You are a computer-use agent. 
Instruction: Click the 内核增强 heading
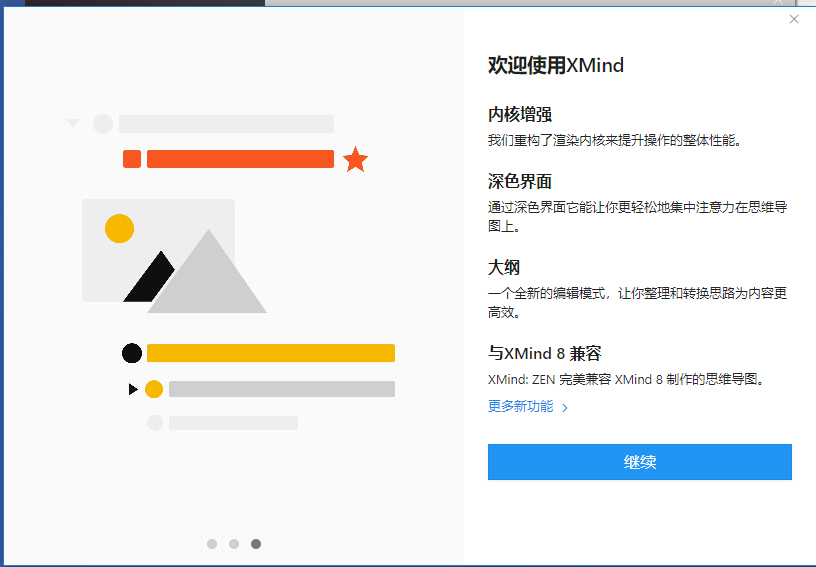[519, 114]
